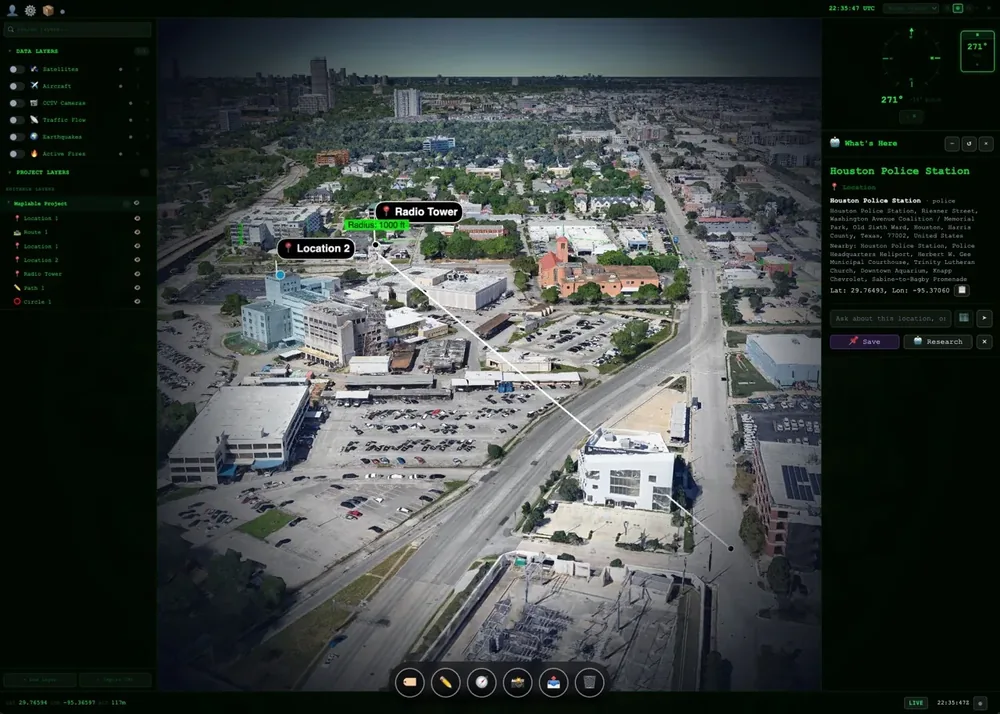
Task: Click the Satellites layer icon
Action: click(34, 69)
